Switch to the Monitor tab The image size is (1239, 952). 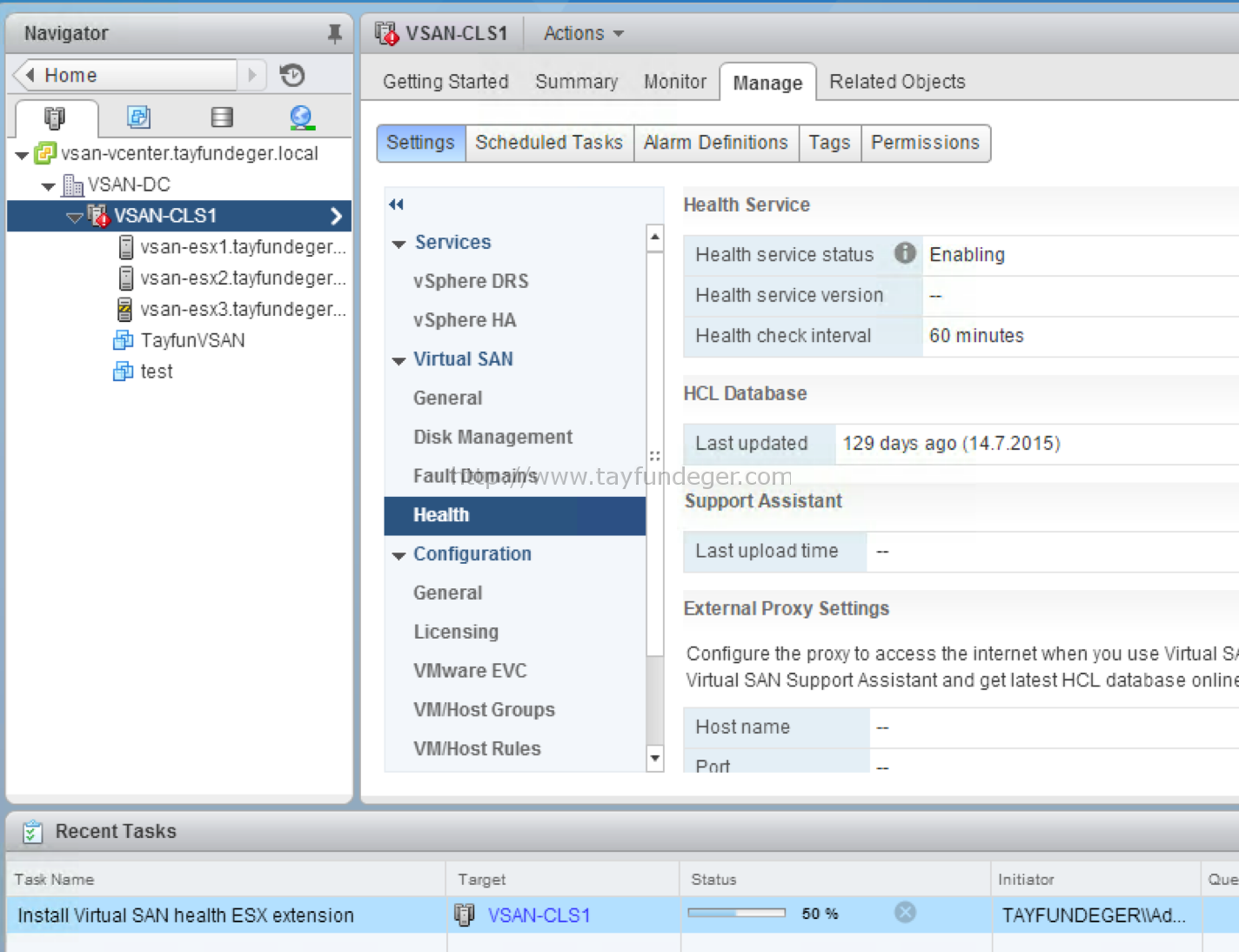click(x=675, y=82)
